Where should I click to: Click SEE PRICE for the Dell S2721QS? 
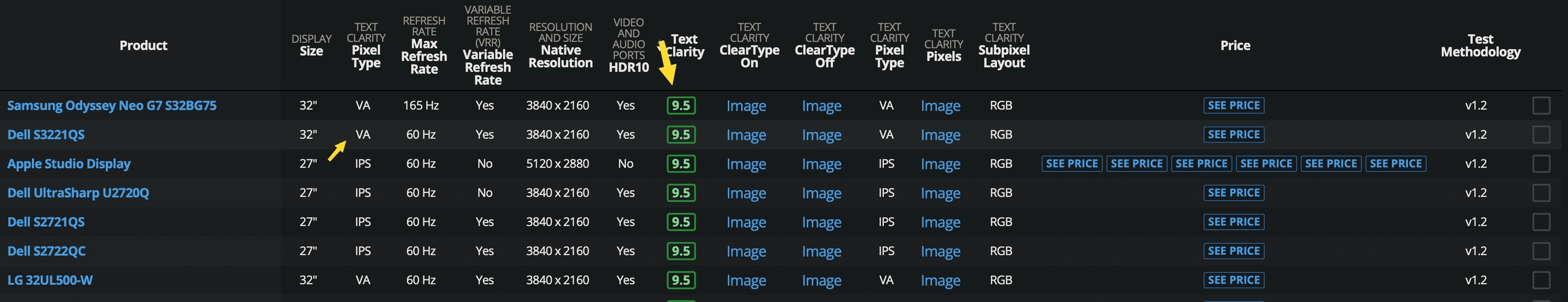[x=1233, y=222]
